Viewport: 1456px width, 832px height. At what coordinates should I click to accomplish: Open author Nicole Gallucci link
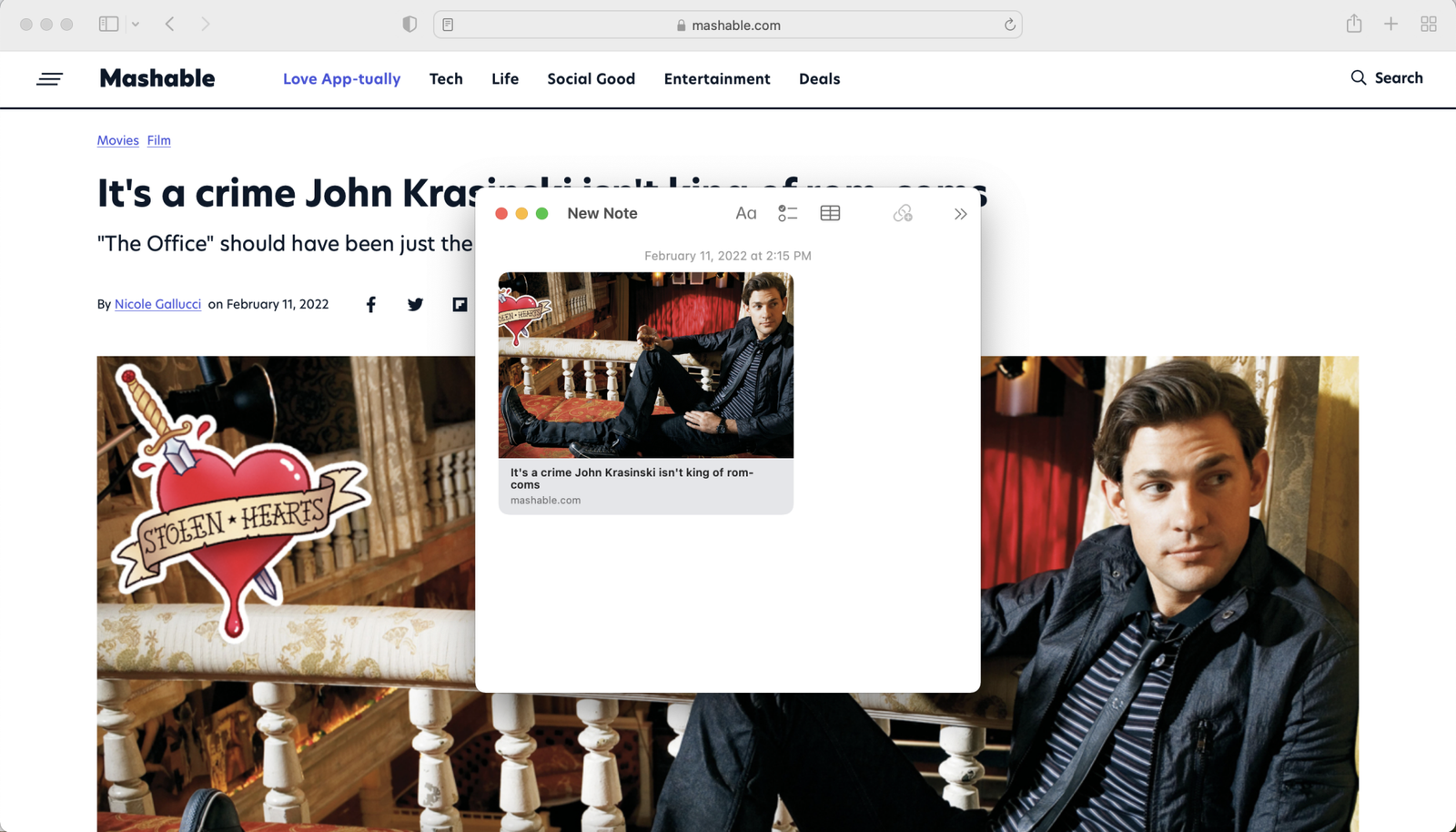pos(157,304)
